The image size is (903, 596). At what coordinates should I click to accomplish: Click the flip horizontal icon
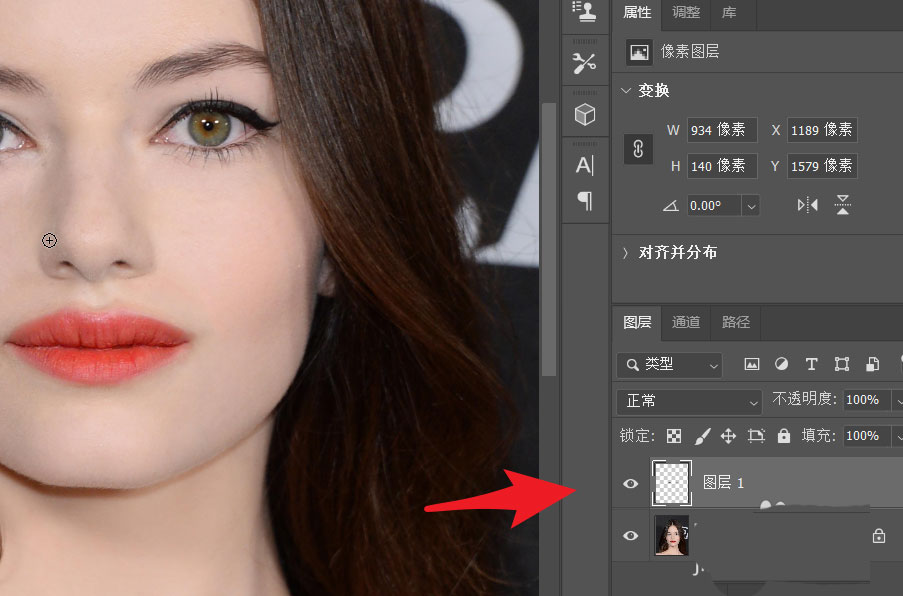coord(808,205)
